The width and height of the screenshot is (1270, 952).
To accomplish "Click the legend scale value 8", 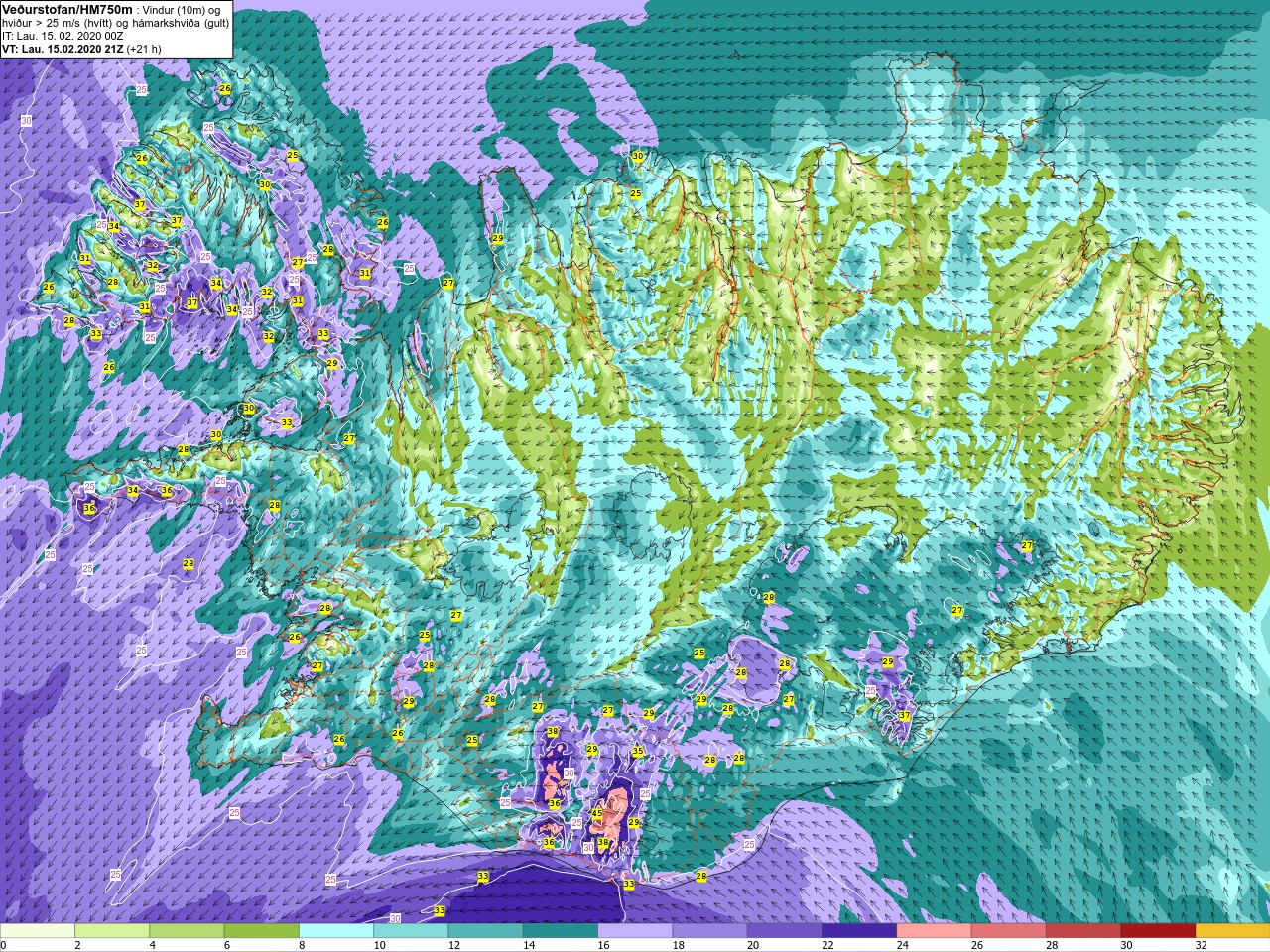I will pos(304,945).
